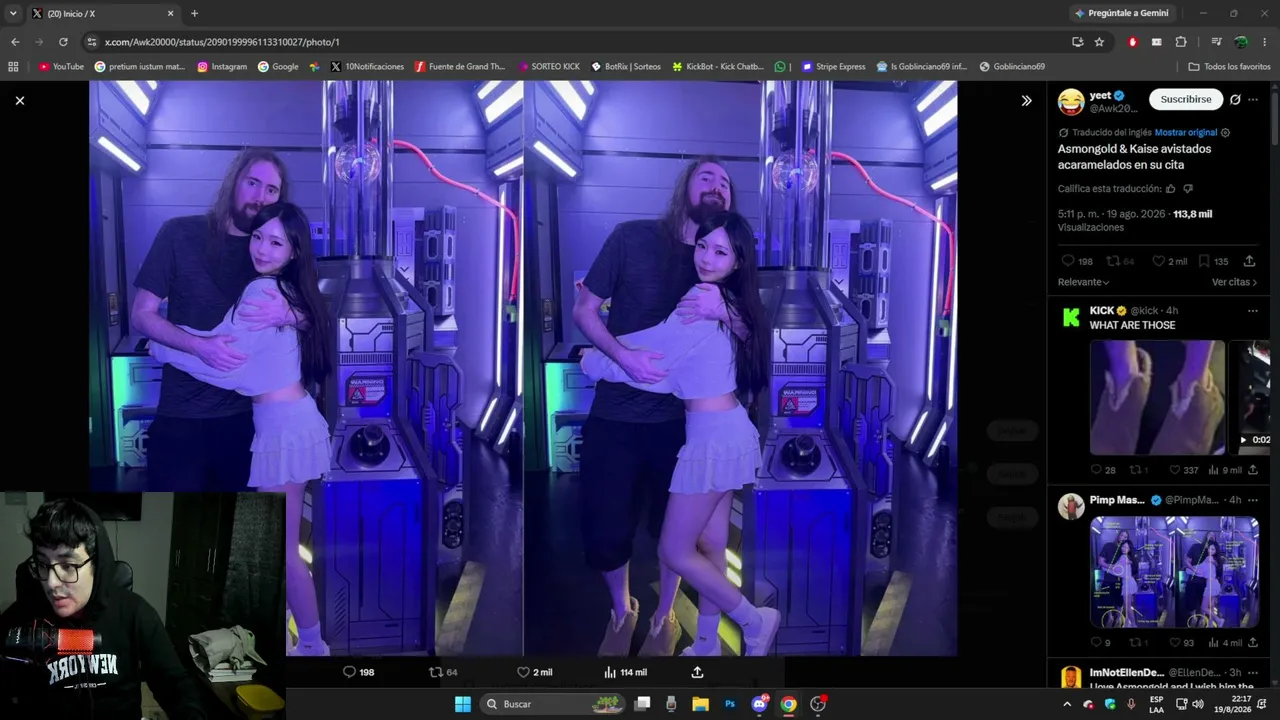The height and width of the screenshot is (720, 1280).
Task: Open Photoshop from the taskbar
Action: click(730, 704)
